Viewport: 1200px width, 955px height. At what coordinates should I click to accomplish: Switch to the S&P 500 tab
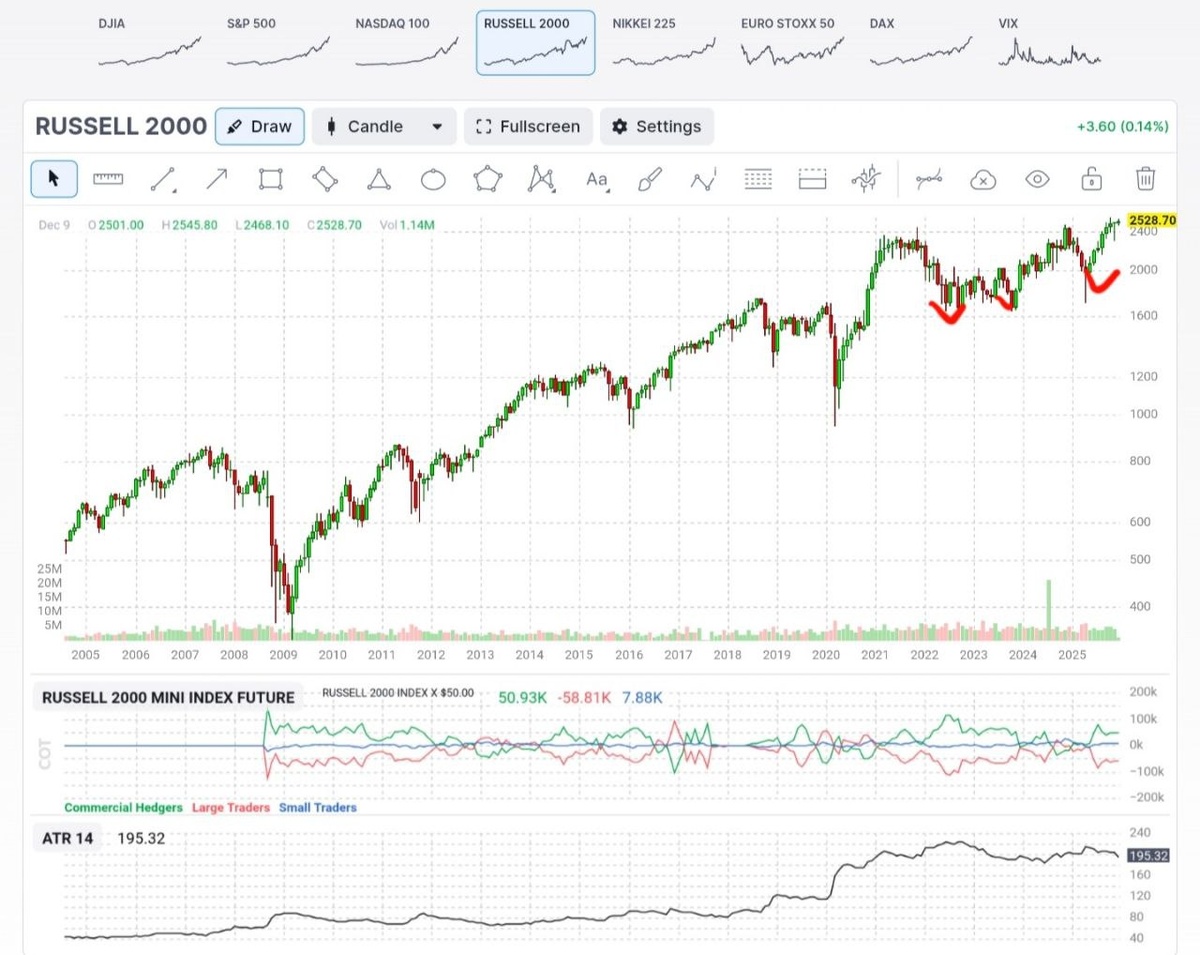[278, 42]
